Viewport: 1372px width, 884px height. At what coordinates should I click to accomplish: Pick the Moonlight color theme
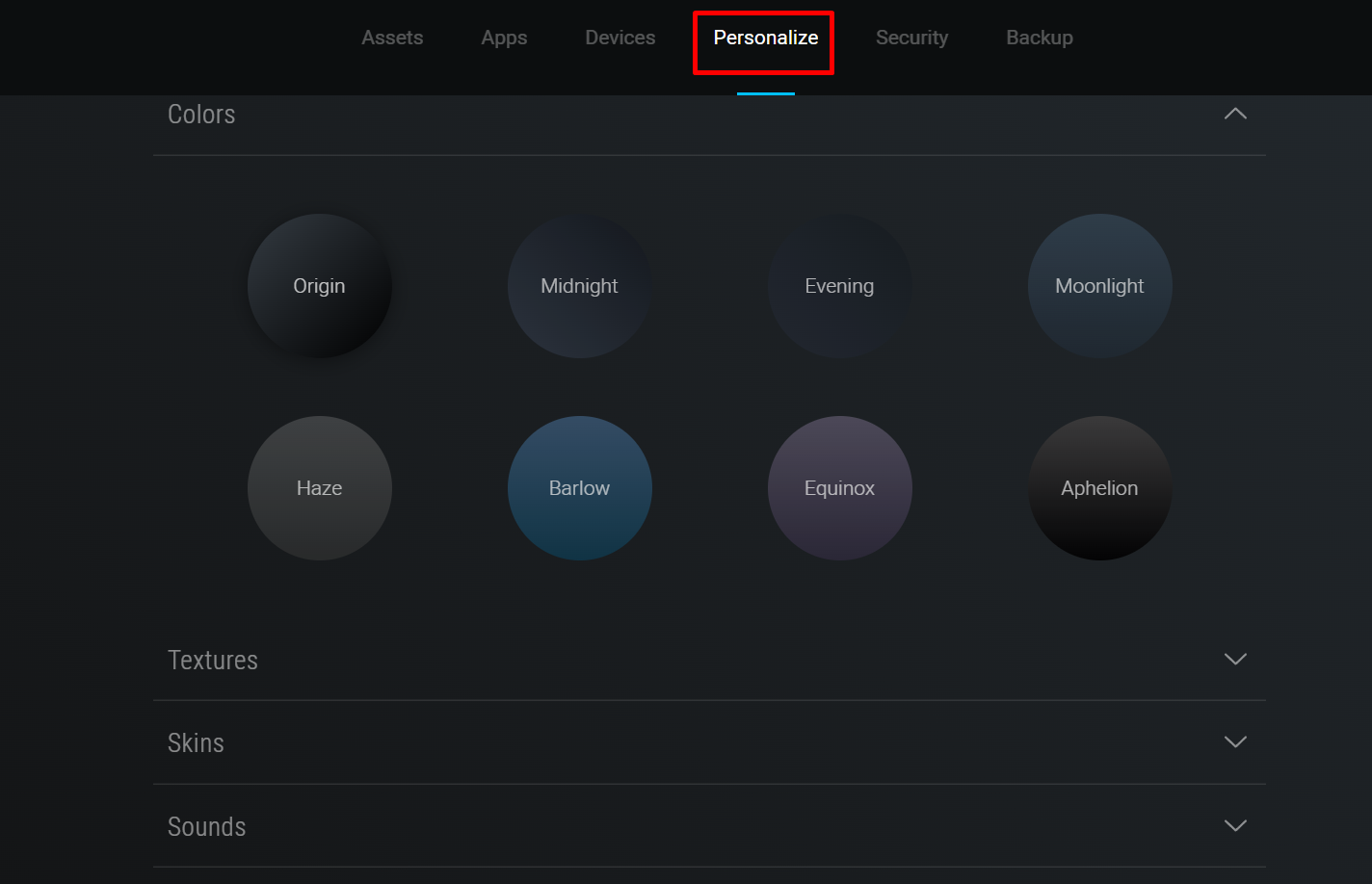(1099, 286)
